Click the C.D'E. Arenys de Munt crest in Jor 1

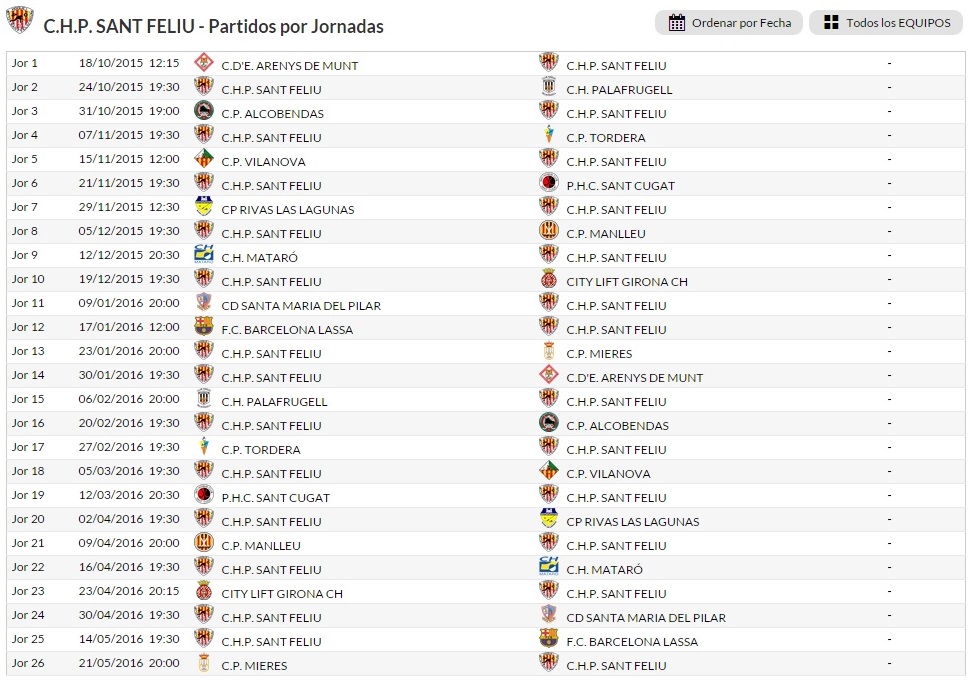[204, 61]
